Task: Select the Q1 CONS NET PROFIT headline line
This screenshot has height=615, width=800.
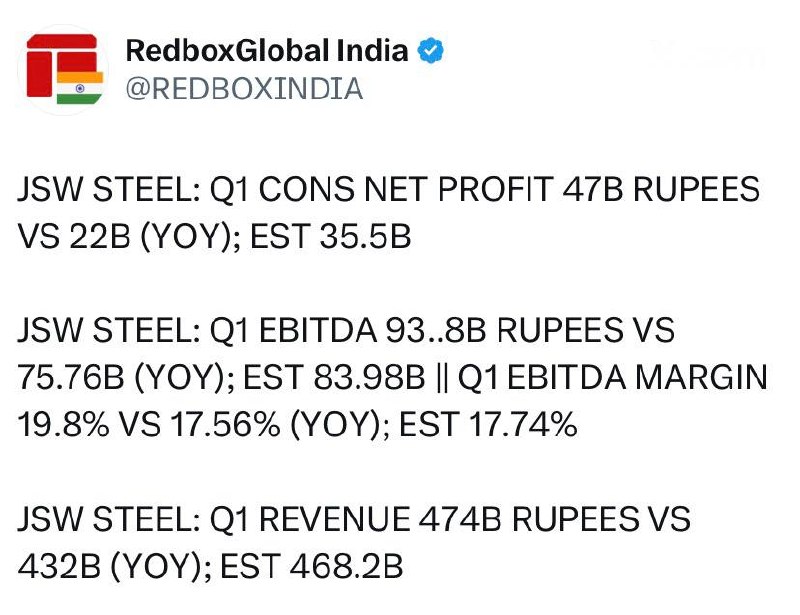Action: 388,189
